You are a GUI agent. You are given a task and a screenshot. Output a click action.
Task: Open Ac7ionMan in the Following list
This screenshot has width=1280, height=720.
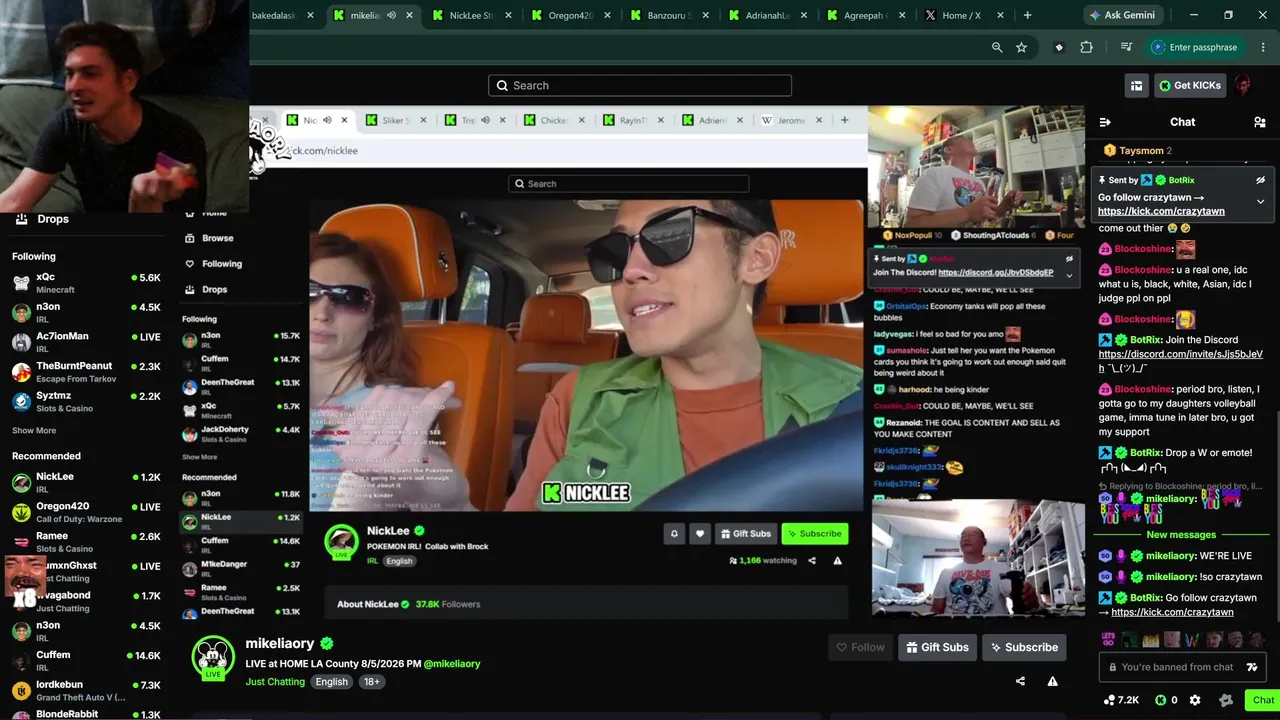coord(86,342)
